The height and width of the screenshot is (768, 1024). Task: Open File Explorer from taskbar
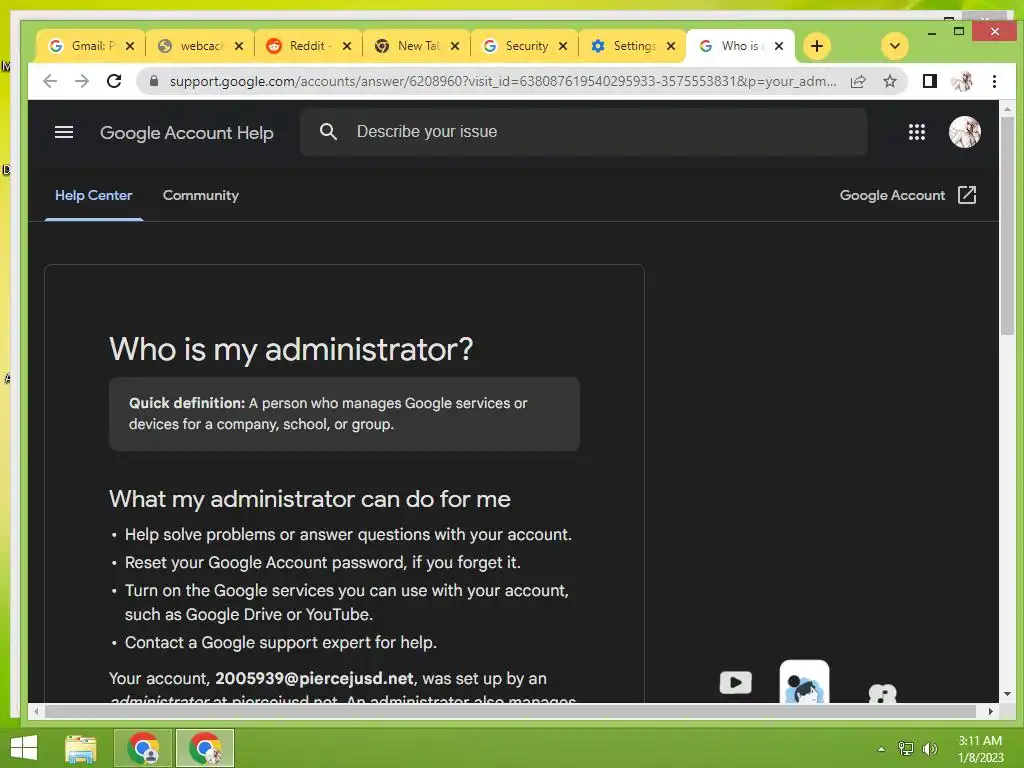tap(81, 748)
